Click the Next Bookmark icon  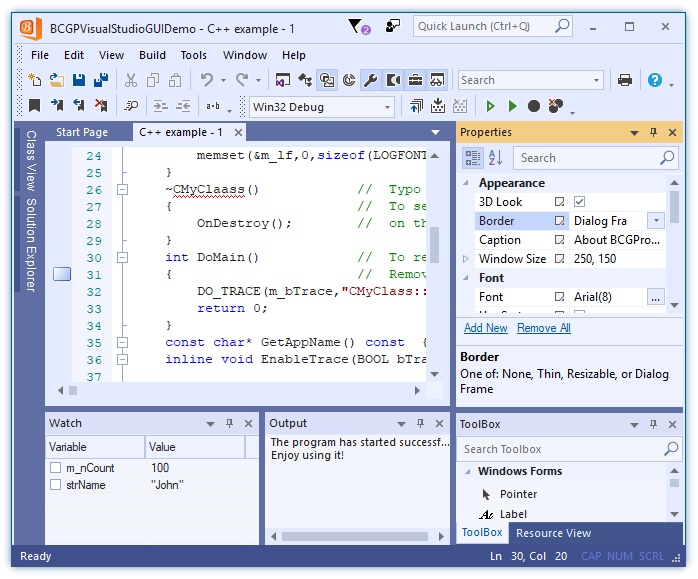[57, 106]
